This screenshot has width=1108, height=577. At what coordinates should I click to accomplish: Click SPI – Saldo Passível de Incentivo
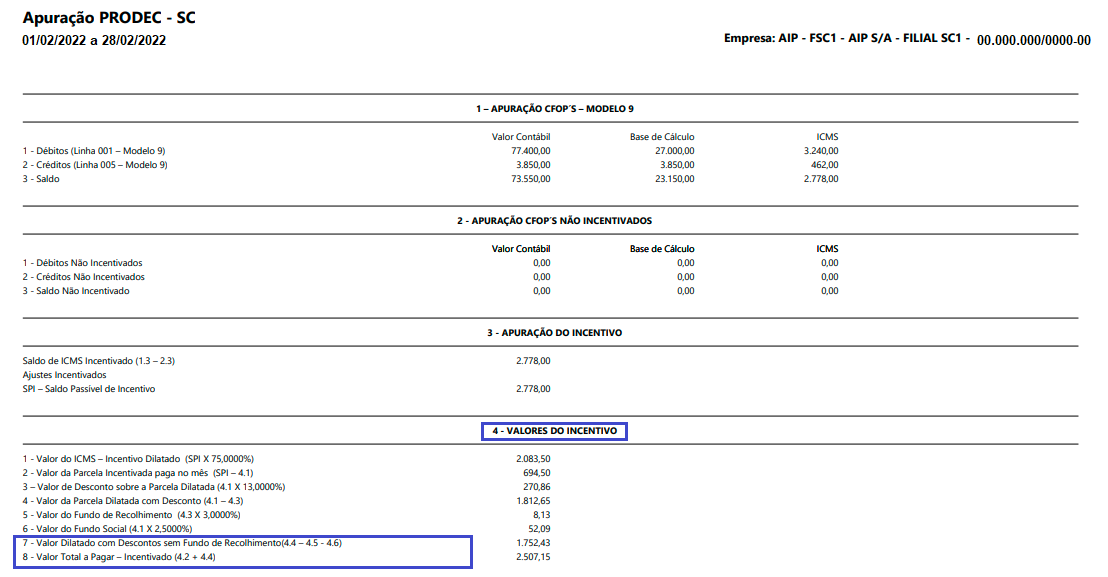tap(89, 389)
